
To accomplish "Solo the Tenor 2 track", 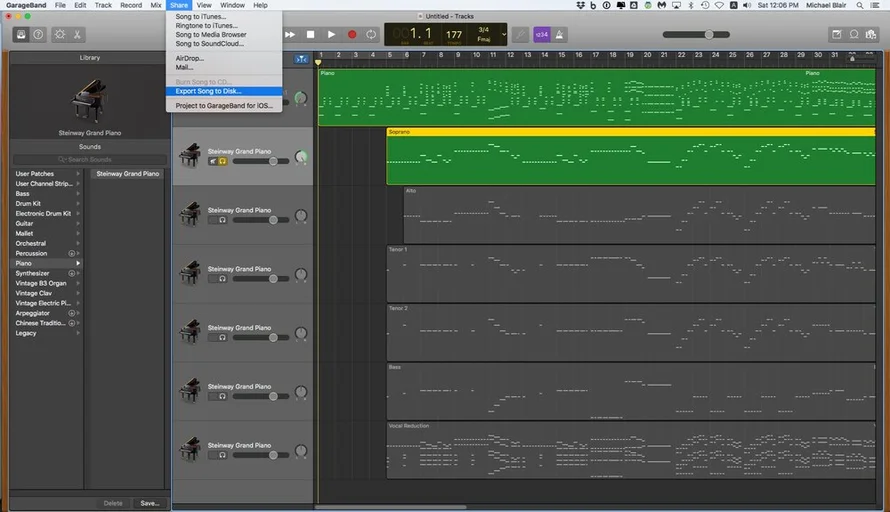I will coord(222,338).
